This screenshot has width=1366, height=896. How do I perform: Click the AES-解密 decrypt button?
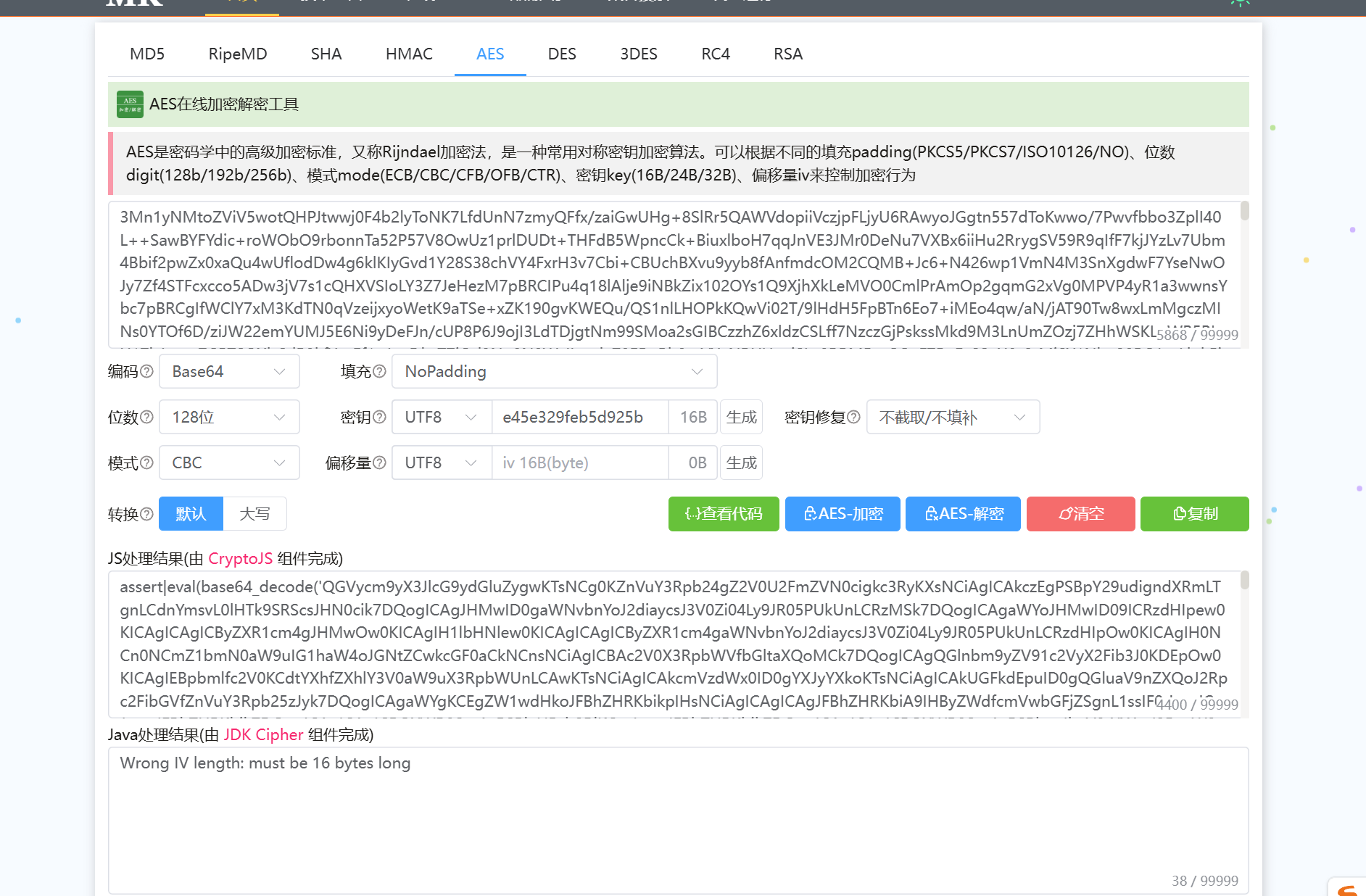[963, 514]
